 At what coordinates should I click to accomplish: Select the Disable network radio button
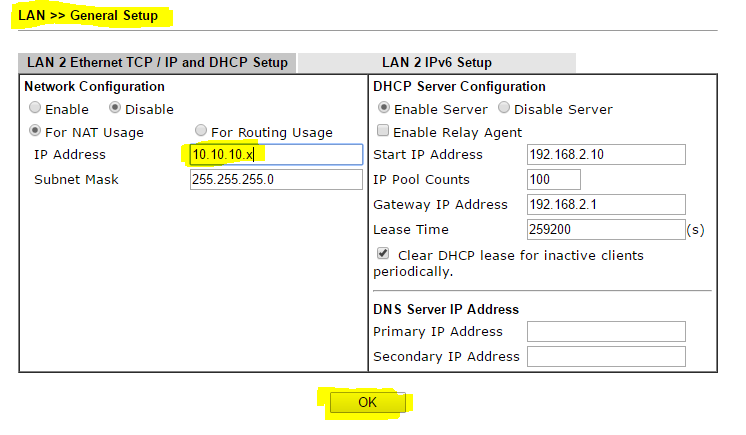[115, 109]
